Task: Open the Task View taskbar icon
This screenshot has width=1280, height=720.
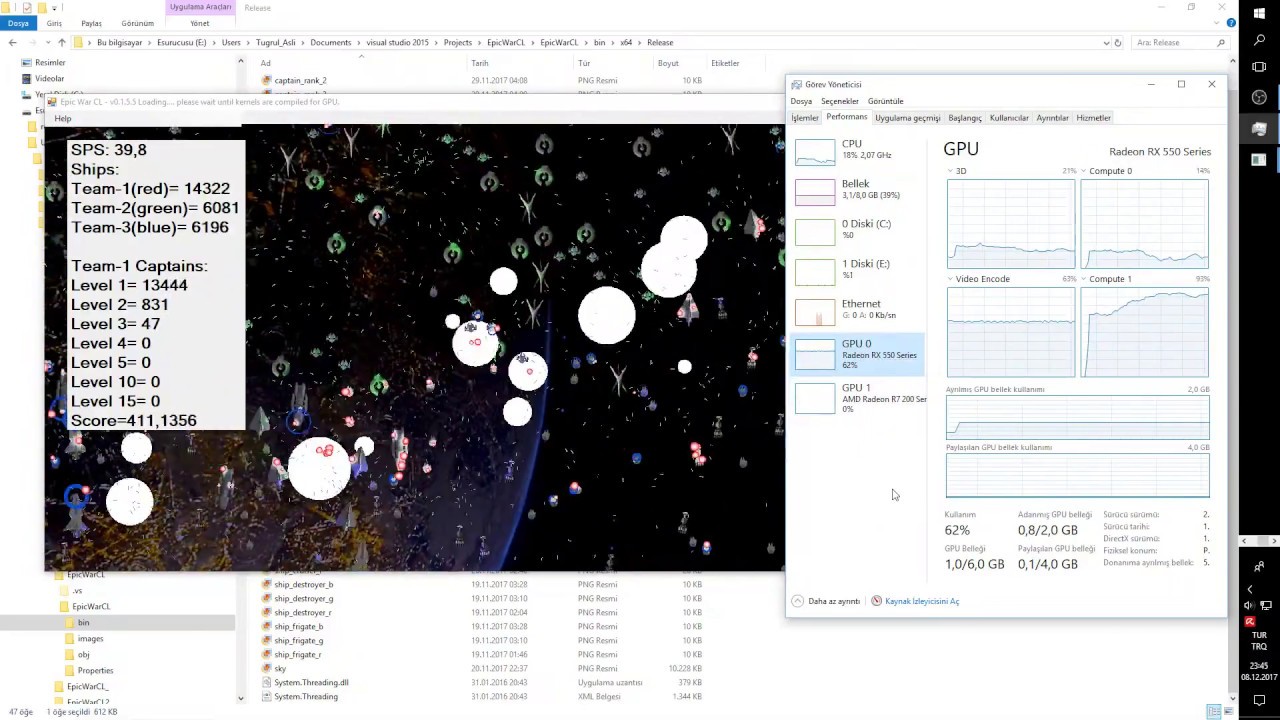Action: (1259, 67)
